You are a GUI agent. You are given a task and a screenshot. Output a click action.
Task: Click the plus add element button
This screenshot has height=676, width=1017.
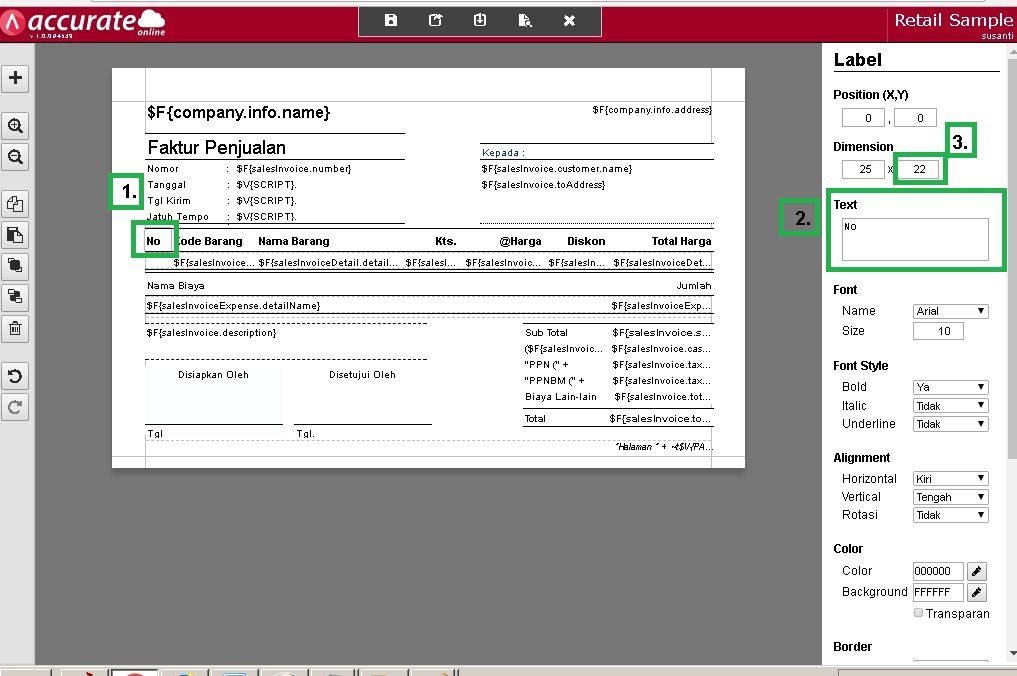click(x=16, y=78)
